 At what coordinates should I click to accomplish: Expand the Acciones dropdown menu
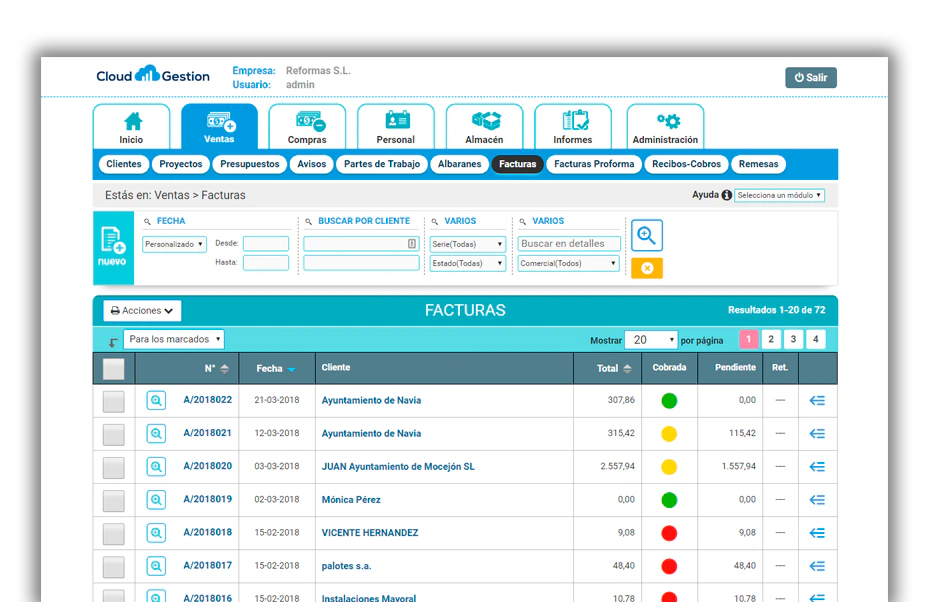click(142, 310)
